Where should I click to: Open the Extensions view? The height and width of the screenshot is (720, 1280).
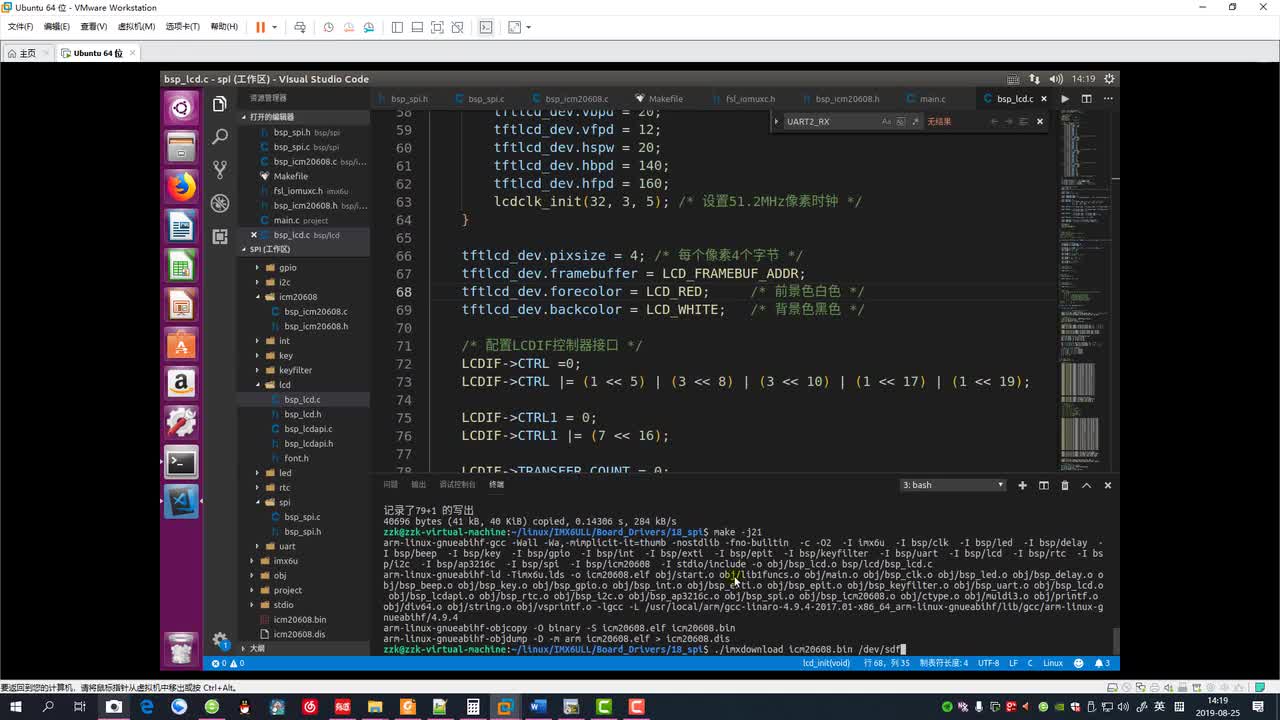[220, 236]
